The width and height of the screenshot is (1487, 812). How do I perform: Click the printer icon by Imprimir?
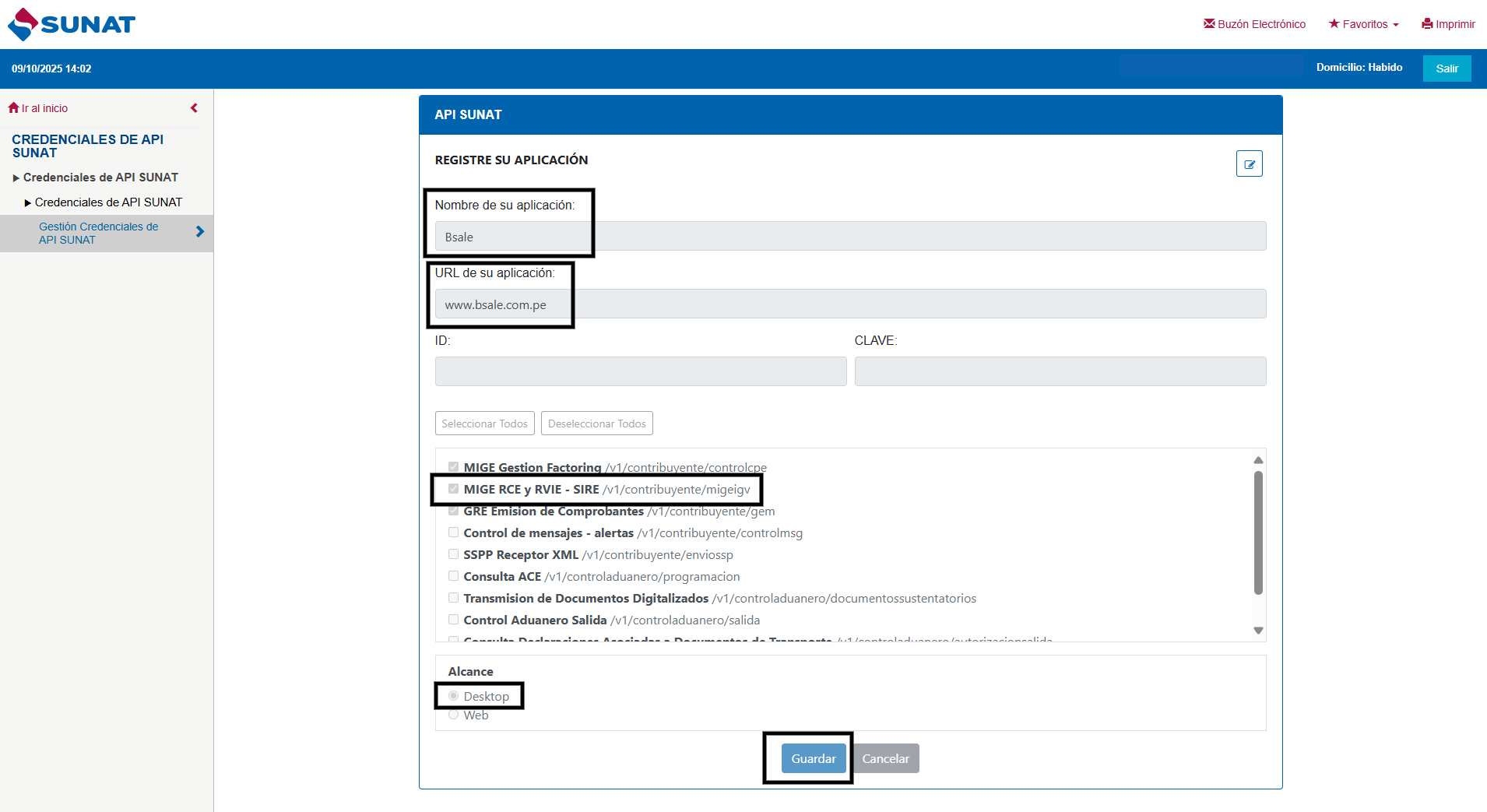pos(1427,24)
